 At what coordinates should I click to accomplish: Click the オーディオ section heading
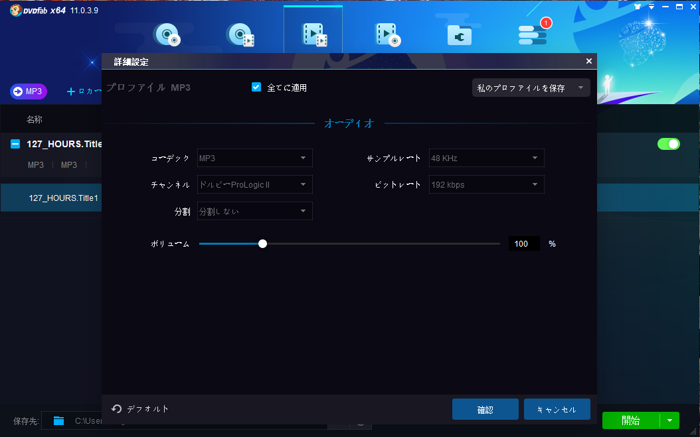click(x=349, y=123)
